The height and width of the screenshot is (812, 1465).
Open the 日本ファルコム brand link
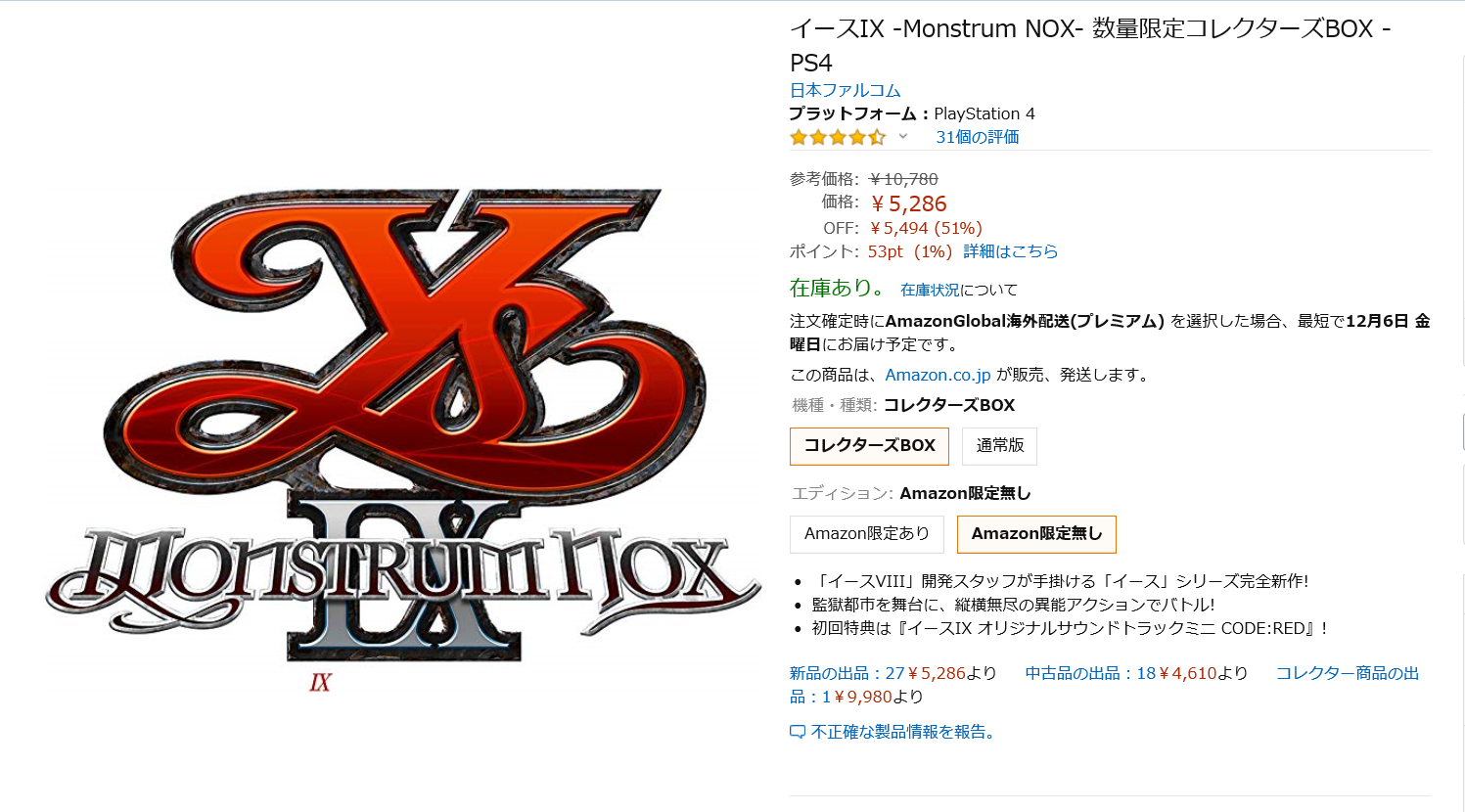click(x=846, y=90)
